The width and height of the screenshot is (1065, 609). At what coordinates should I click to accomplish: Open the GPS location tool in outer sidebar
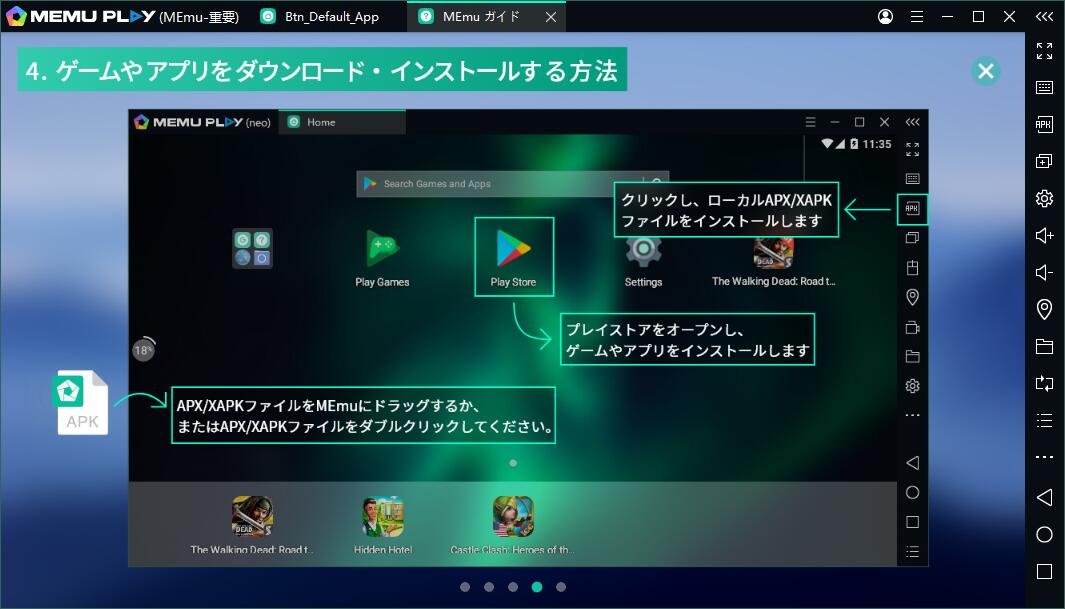1044,310
